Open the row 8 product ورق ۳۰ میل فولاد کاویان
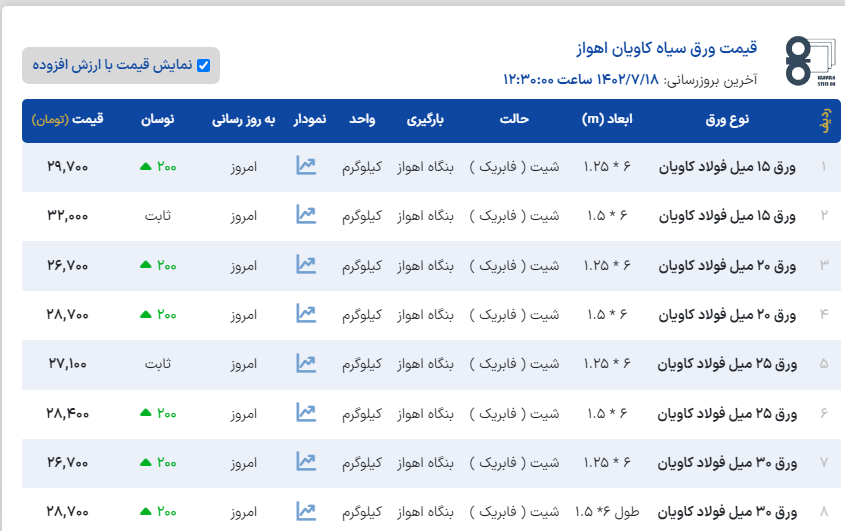Image resolution: width=845 pixels, height=531 pixels. (x=727, y=512)
